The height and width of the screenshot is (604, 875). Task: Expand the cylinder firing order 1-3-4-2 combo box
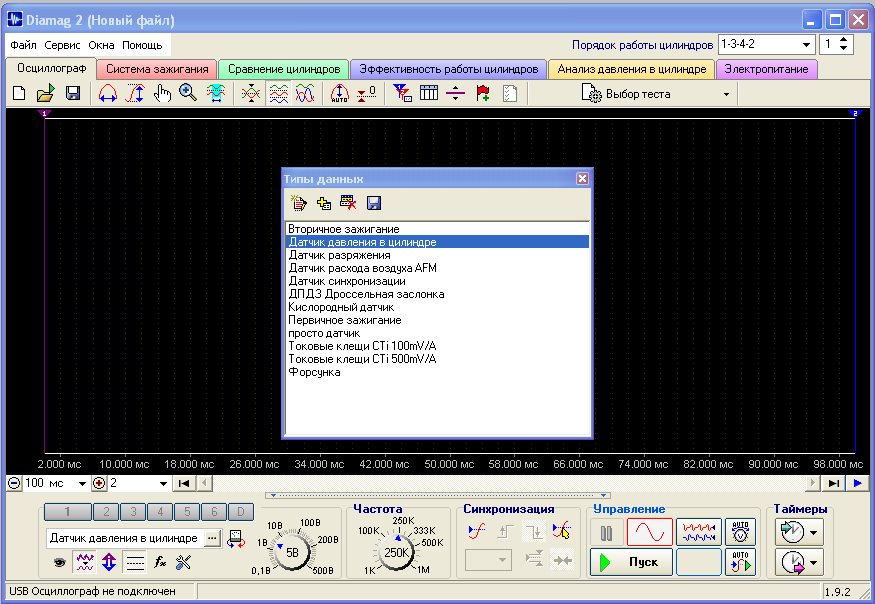[x=806, y=45]
